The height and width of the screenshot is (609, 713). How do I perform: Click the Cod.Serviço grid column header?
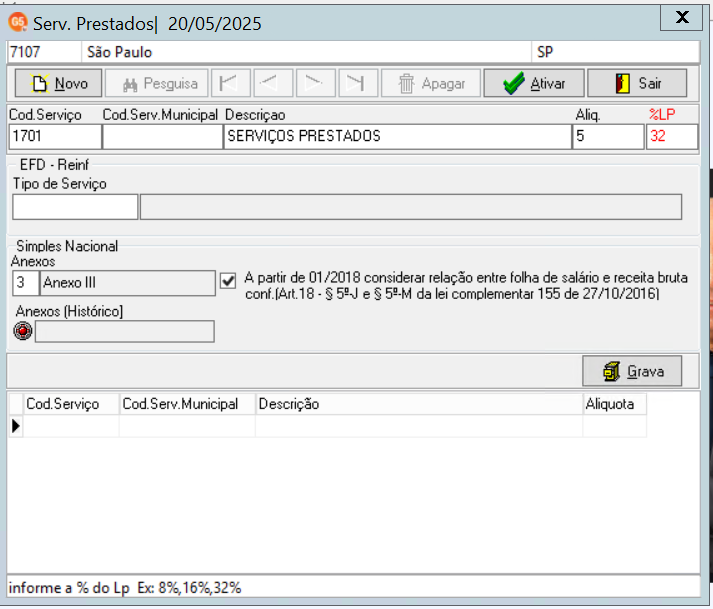coord(71,404)
